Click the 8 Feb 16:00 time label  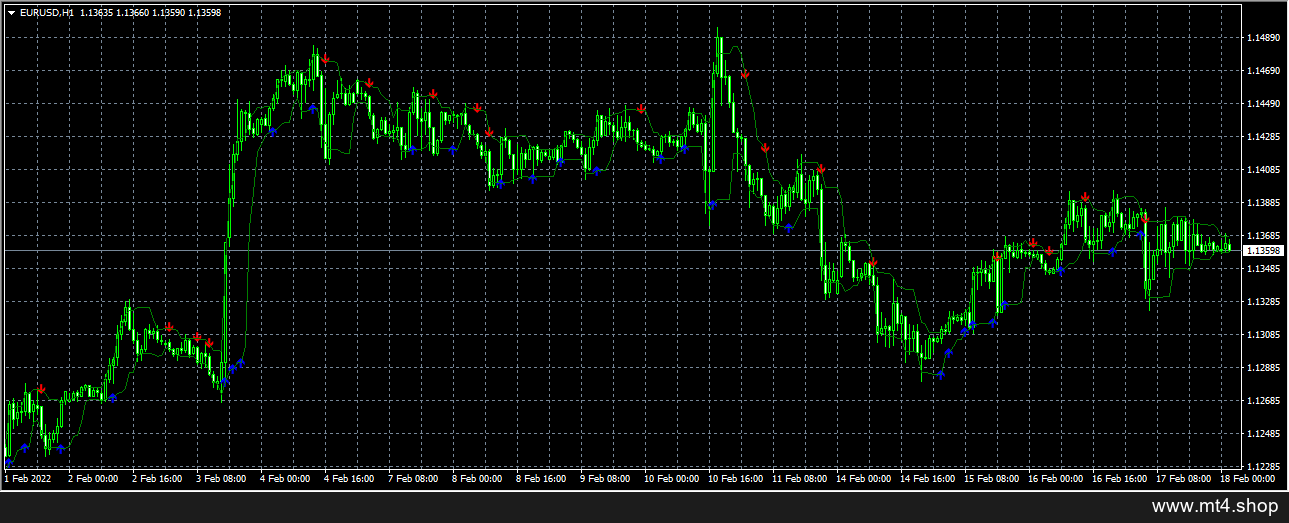pos(541,479)
